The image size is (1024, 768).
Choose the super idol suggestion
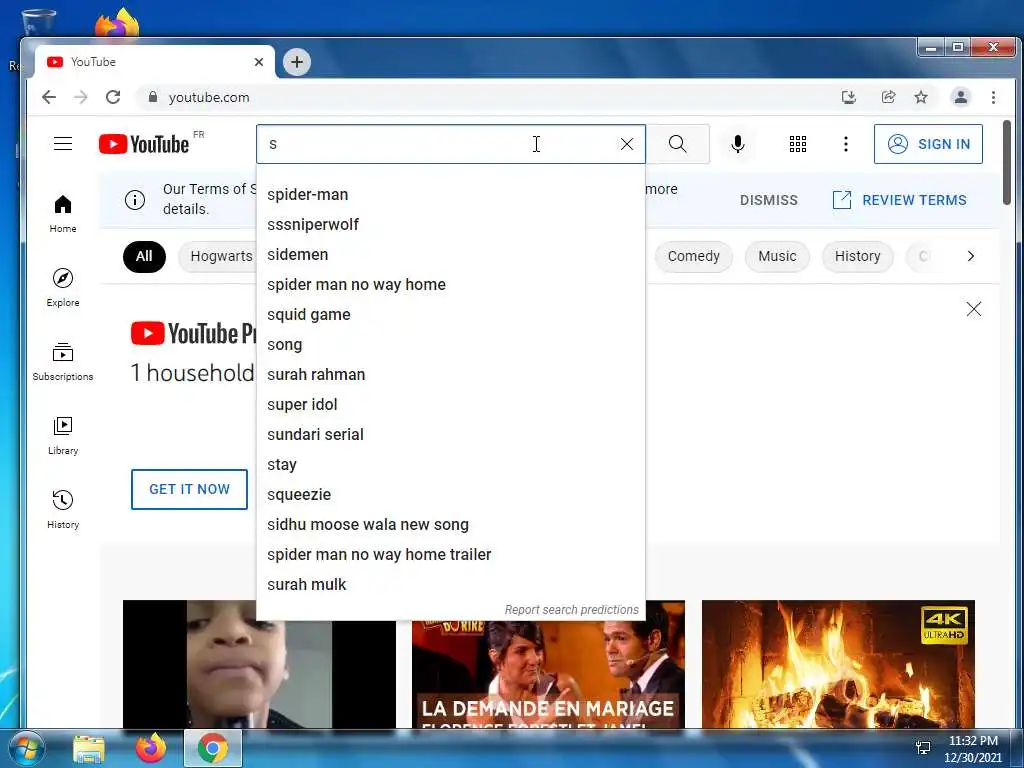point(451,405)
